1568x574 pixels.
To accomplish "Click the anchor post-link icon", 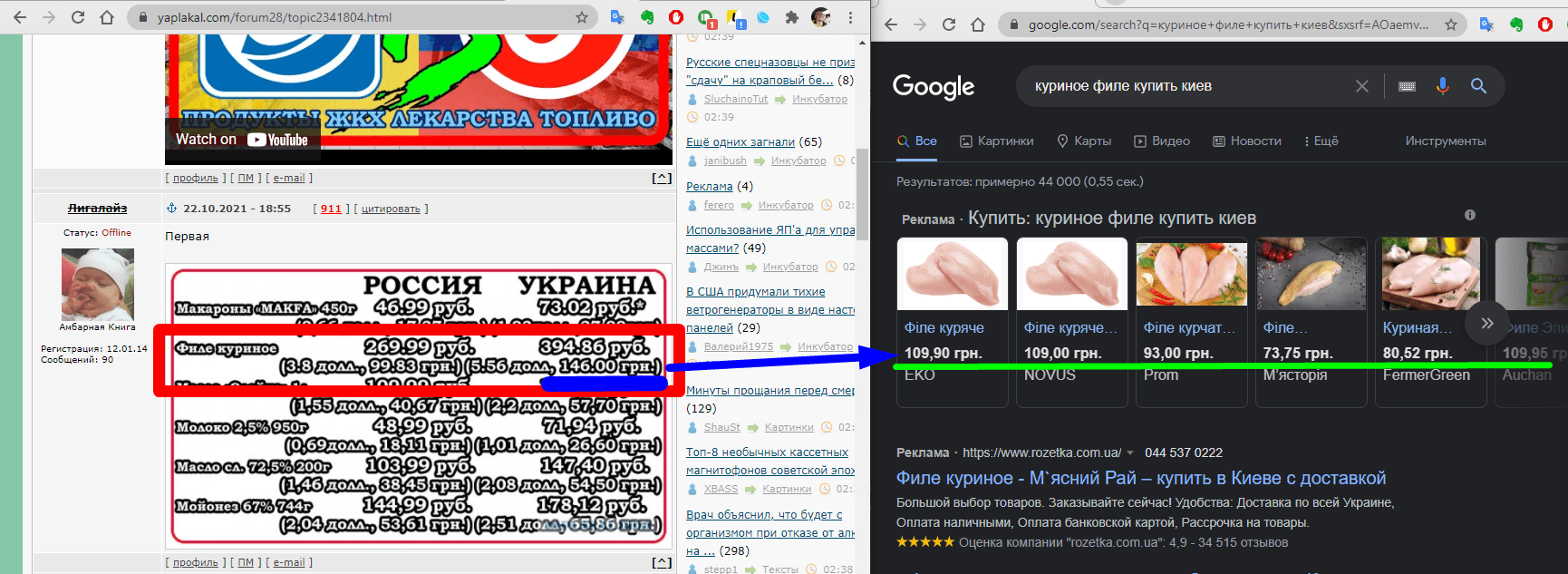I will tap(171, 209).
